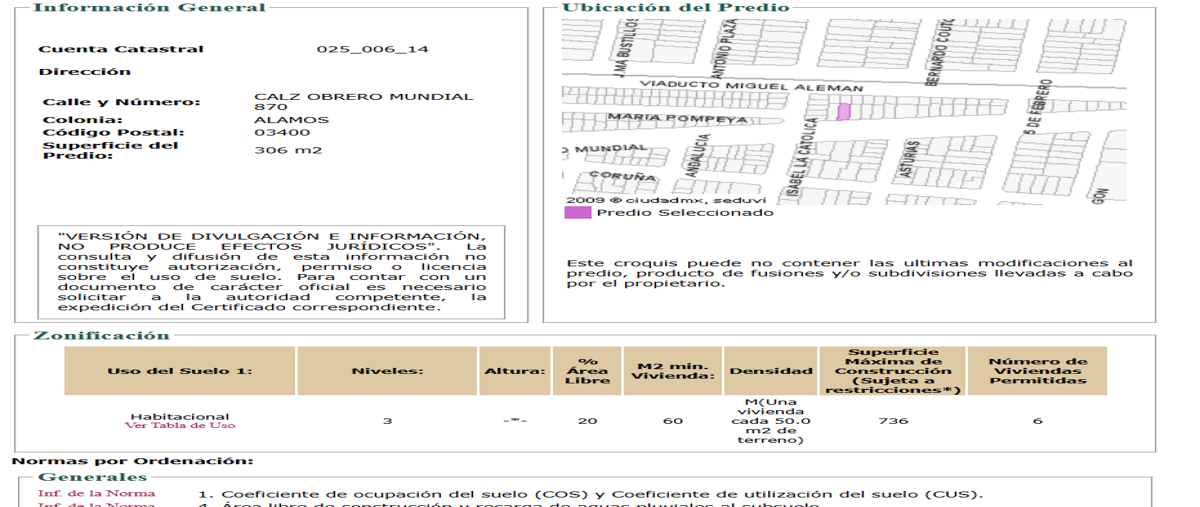Screen dimensions: 1200x507
Task: Open the Ver Tabla de Uso link
Action: tap(180, 426)
